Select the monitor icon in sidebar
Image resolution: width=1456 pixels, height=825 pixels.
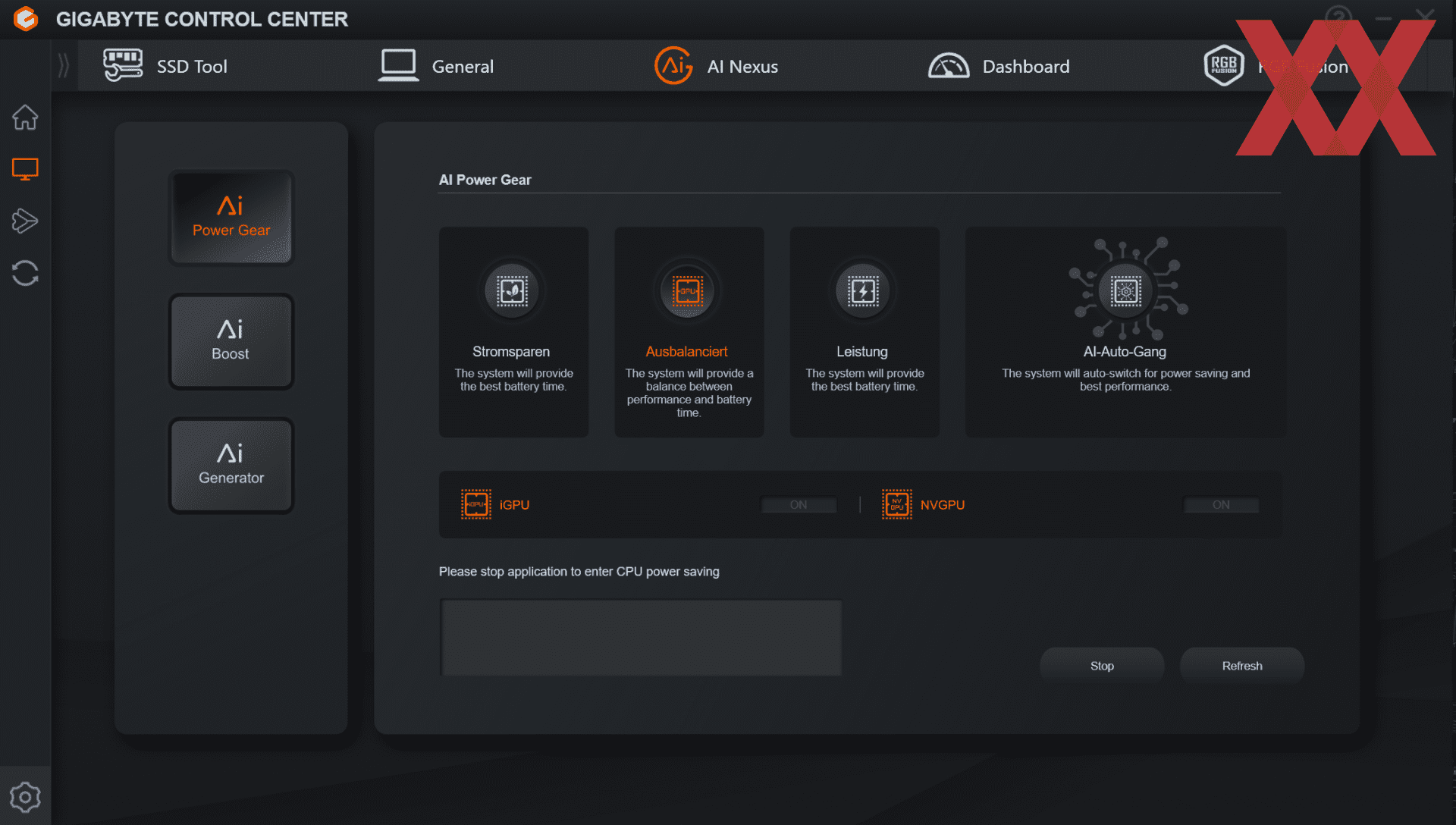pyautogui.click(x=25, y=168)
